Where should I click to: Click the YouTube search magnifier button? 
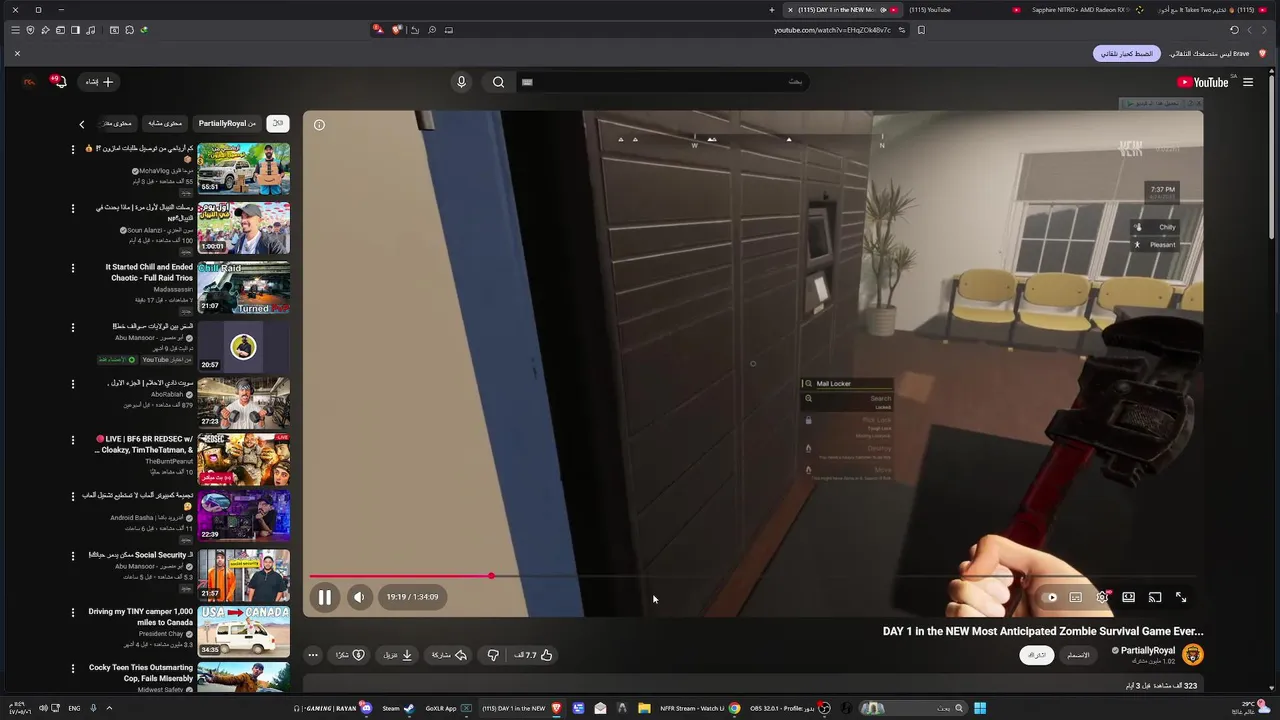pyautogui.click(x=498, y=82)
